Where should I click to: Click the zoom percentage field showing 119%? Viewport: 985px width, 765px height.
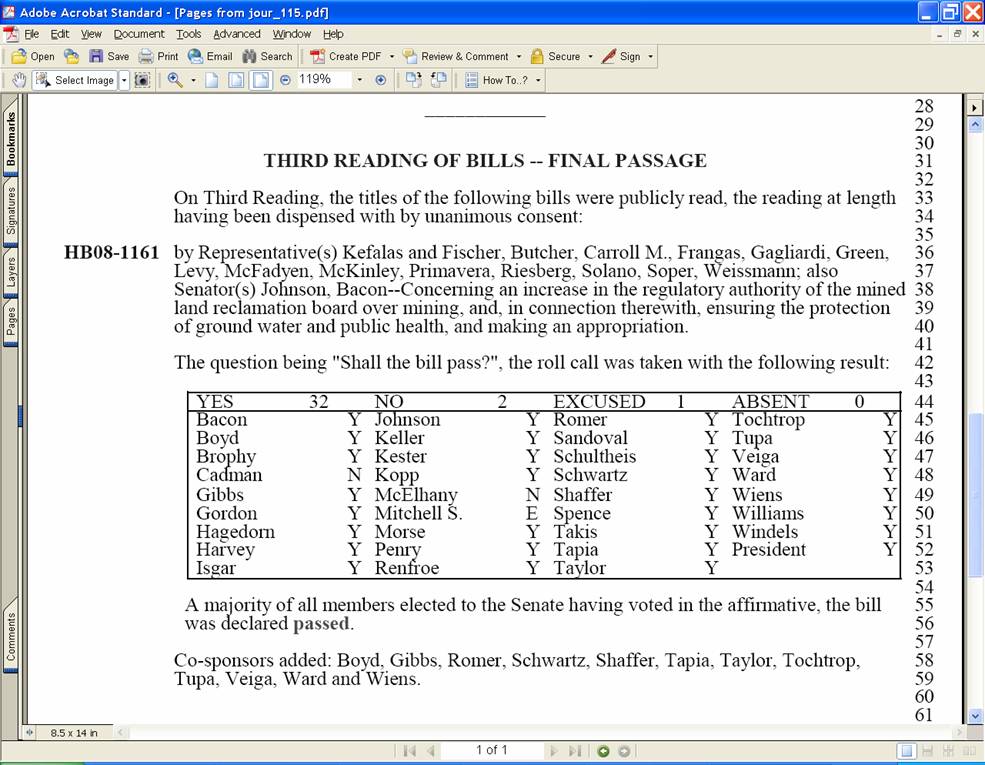pos(324,80)
